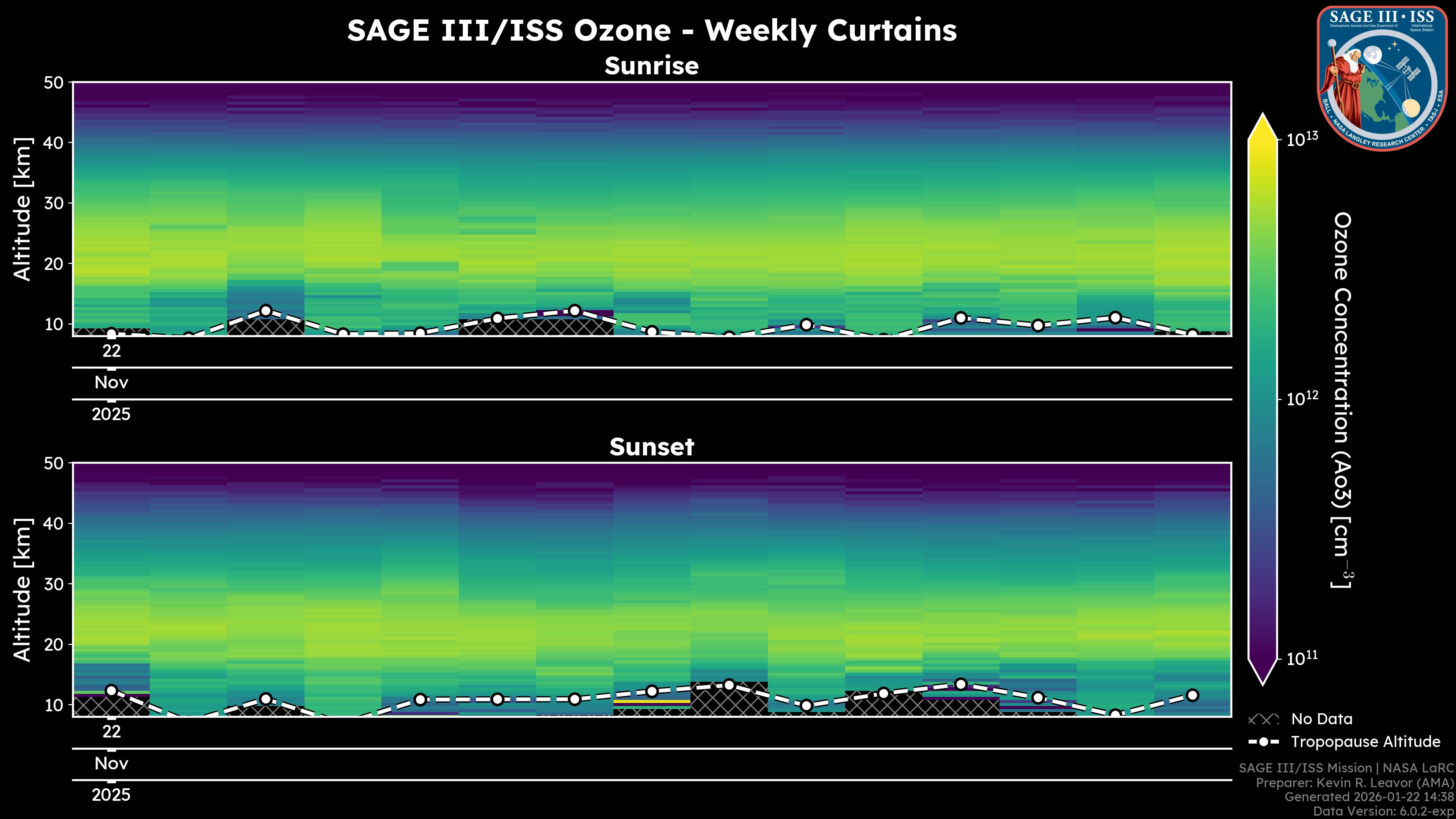1456x819 pixels.
Task: Click last tropopause marker in Sunset plot
Action: 1192,695
